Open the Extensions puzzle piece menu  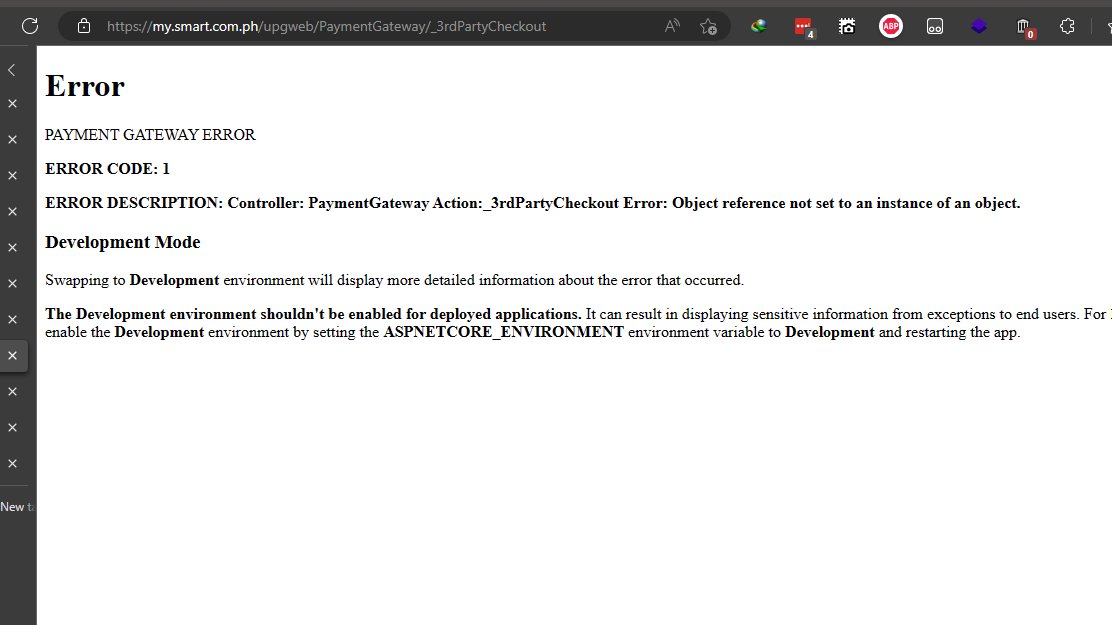tap(1067, 26)
